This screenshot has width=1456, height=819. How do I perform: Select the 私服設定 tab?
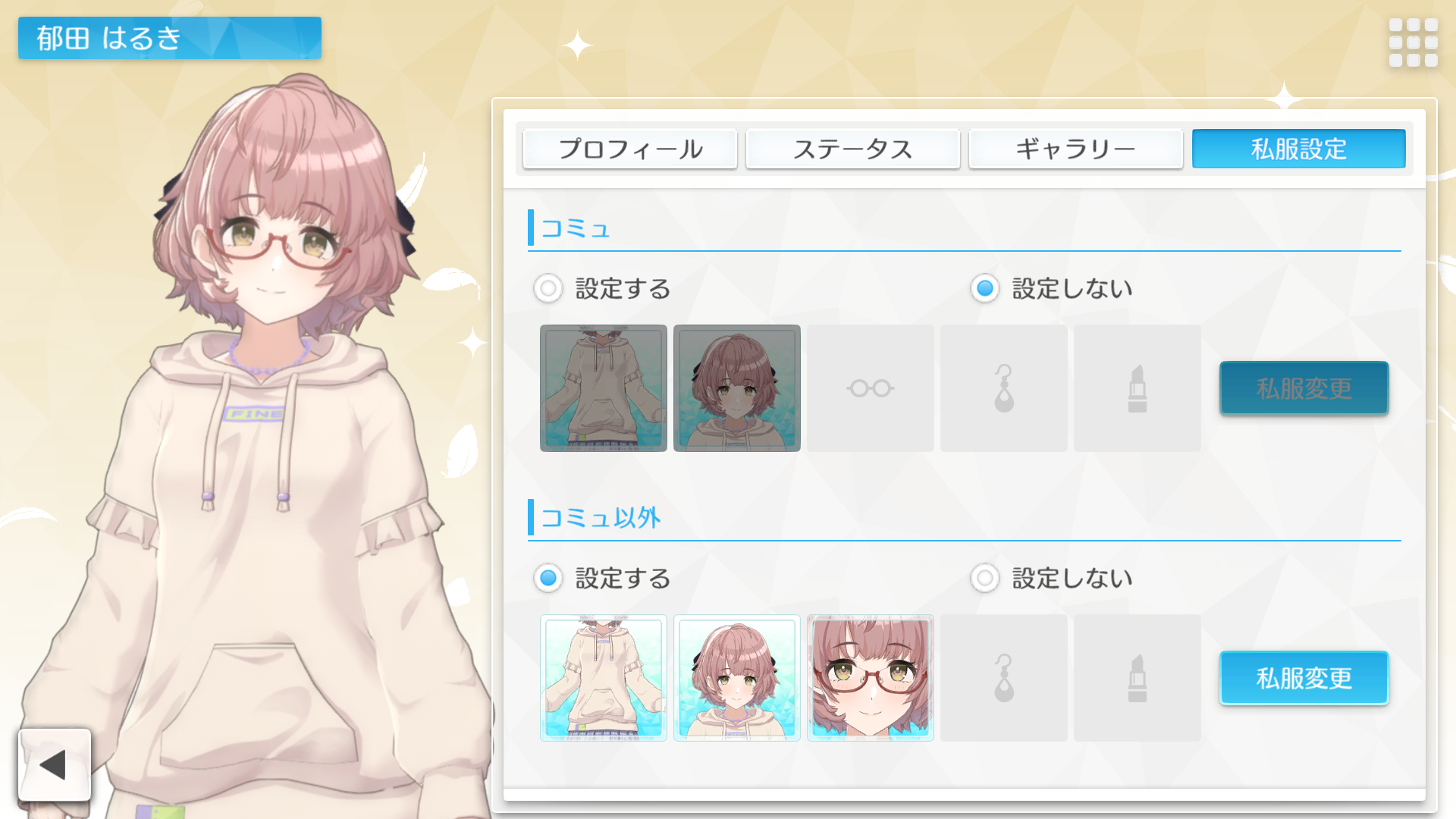click(1299, 149)
